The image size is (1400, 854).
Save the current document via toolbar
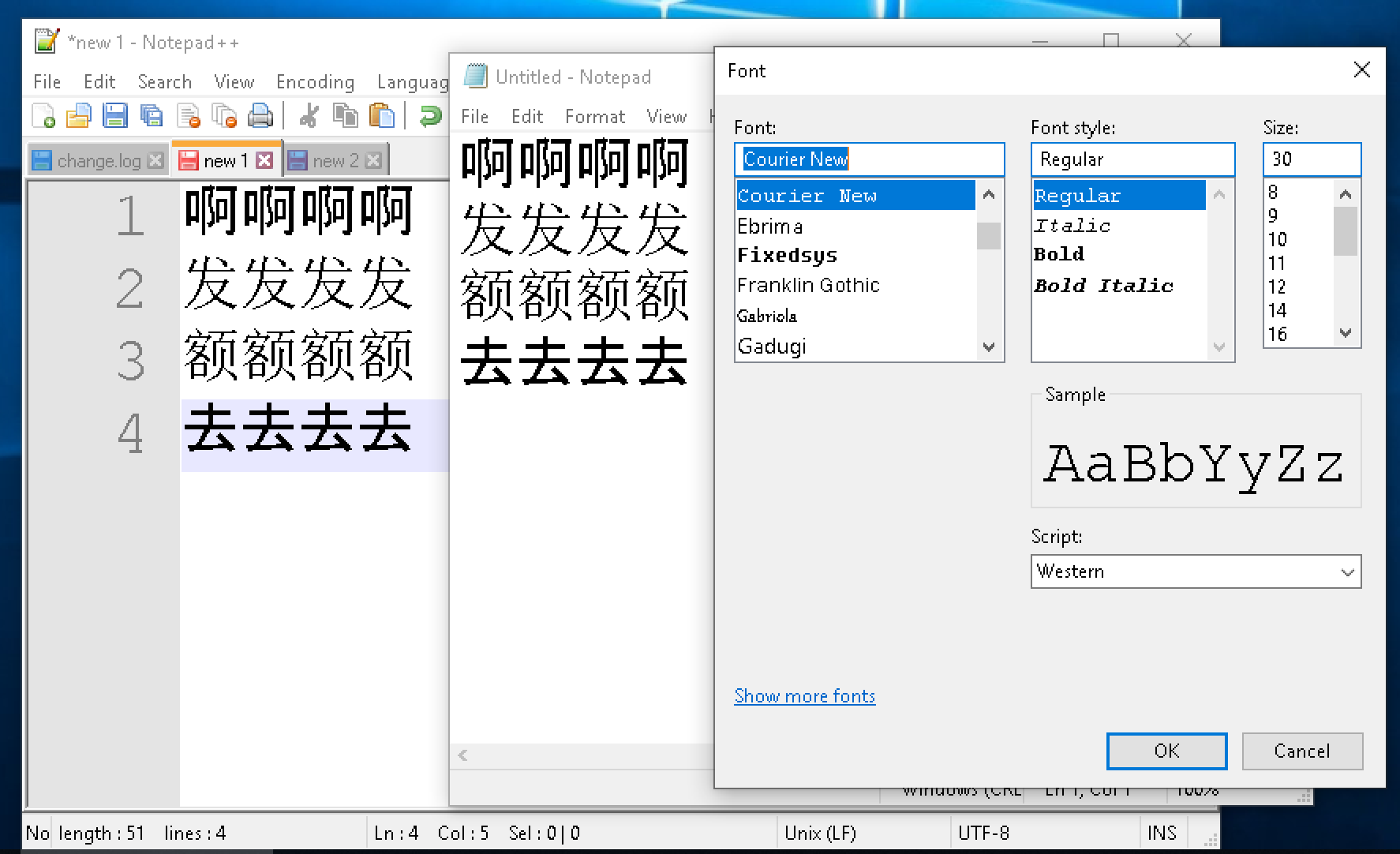(116, 115)
